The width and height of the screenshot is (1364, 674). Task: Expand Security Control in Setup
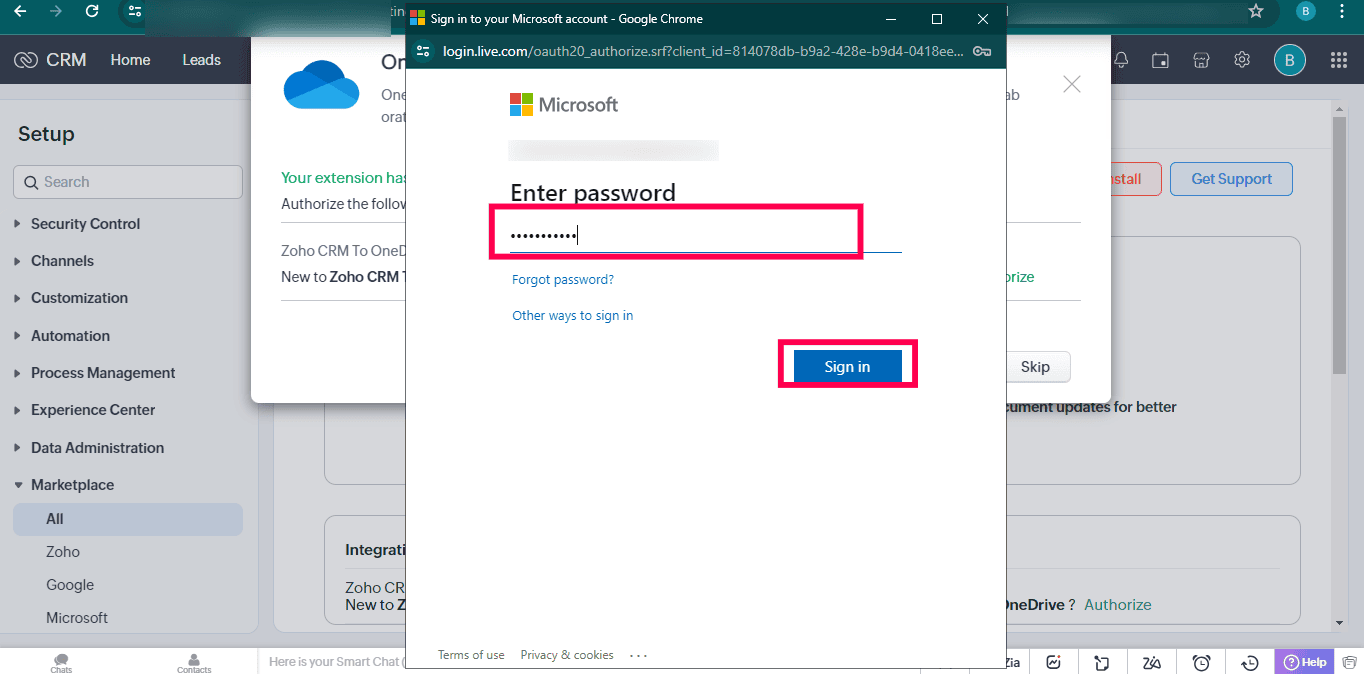pyautogui.click(x=85, y=224)
